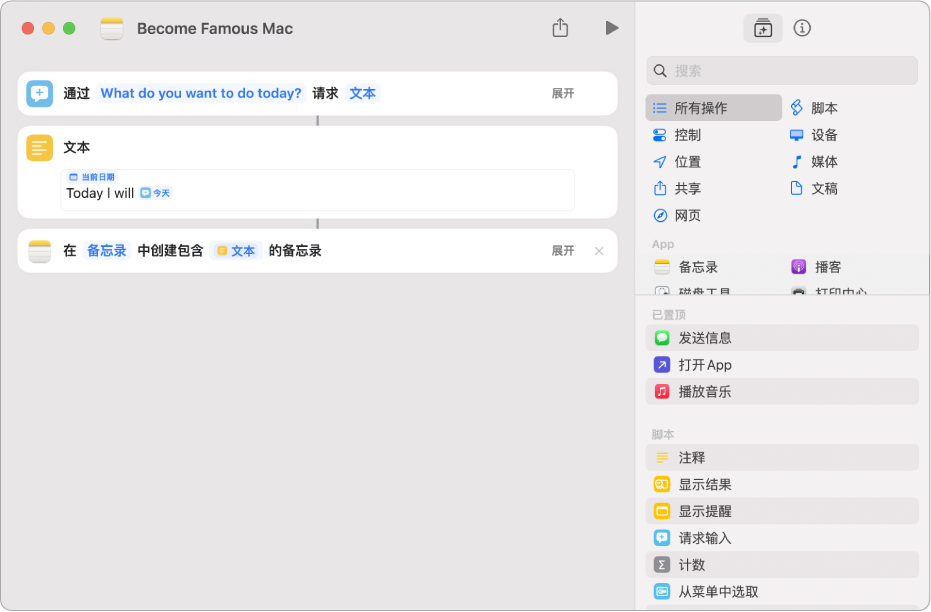This screenshot has width=931, height=612.
Task: Open the shortcut details info panel
Action: tap(802, 28)
